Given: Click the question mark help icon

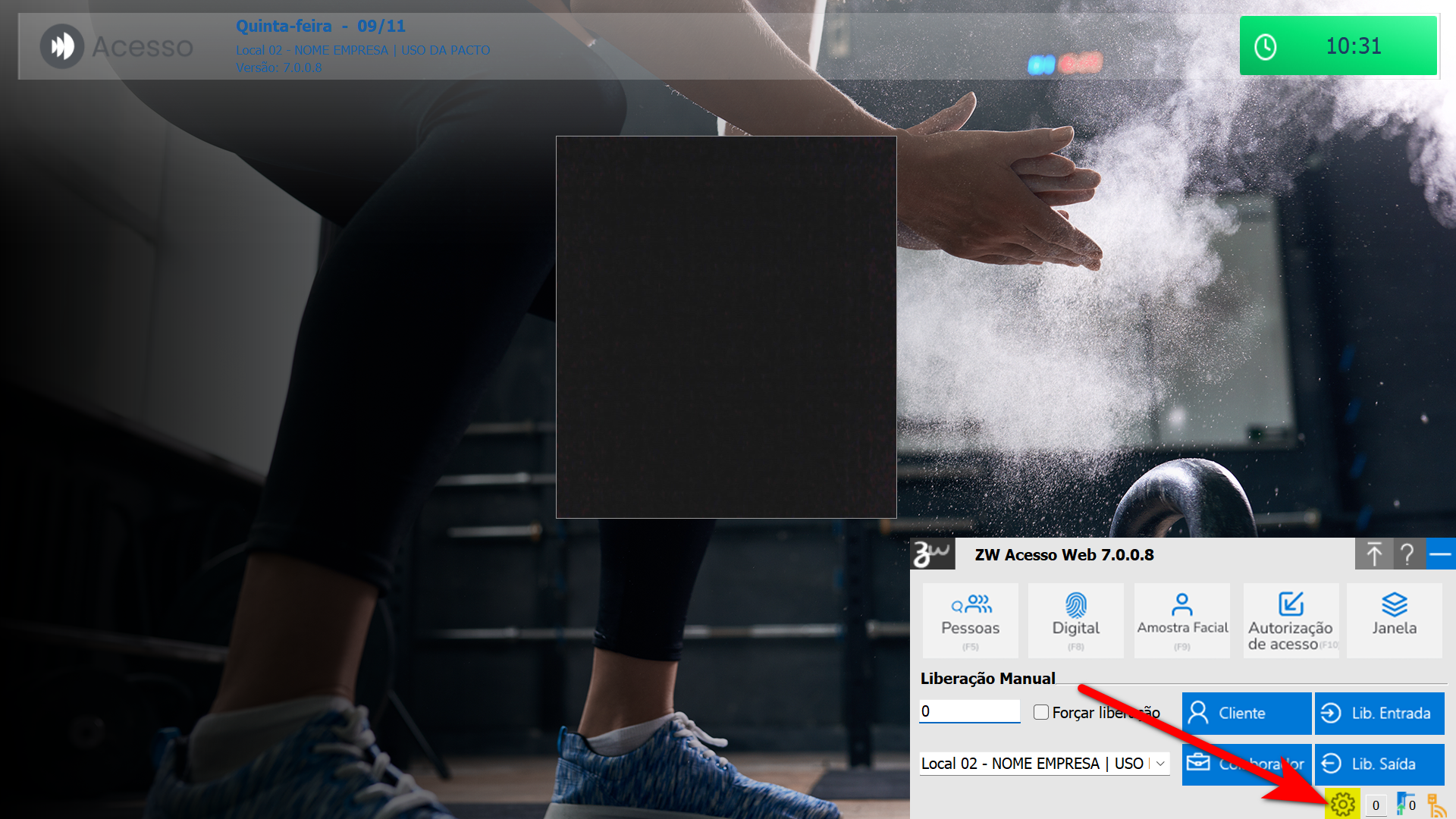Looking at the screenshot, I should [x=1407, y=554].
